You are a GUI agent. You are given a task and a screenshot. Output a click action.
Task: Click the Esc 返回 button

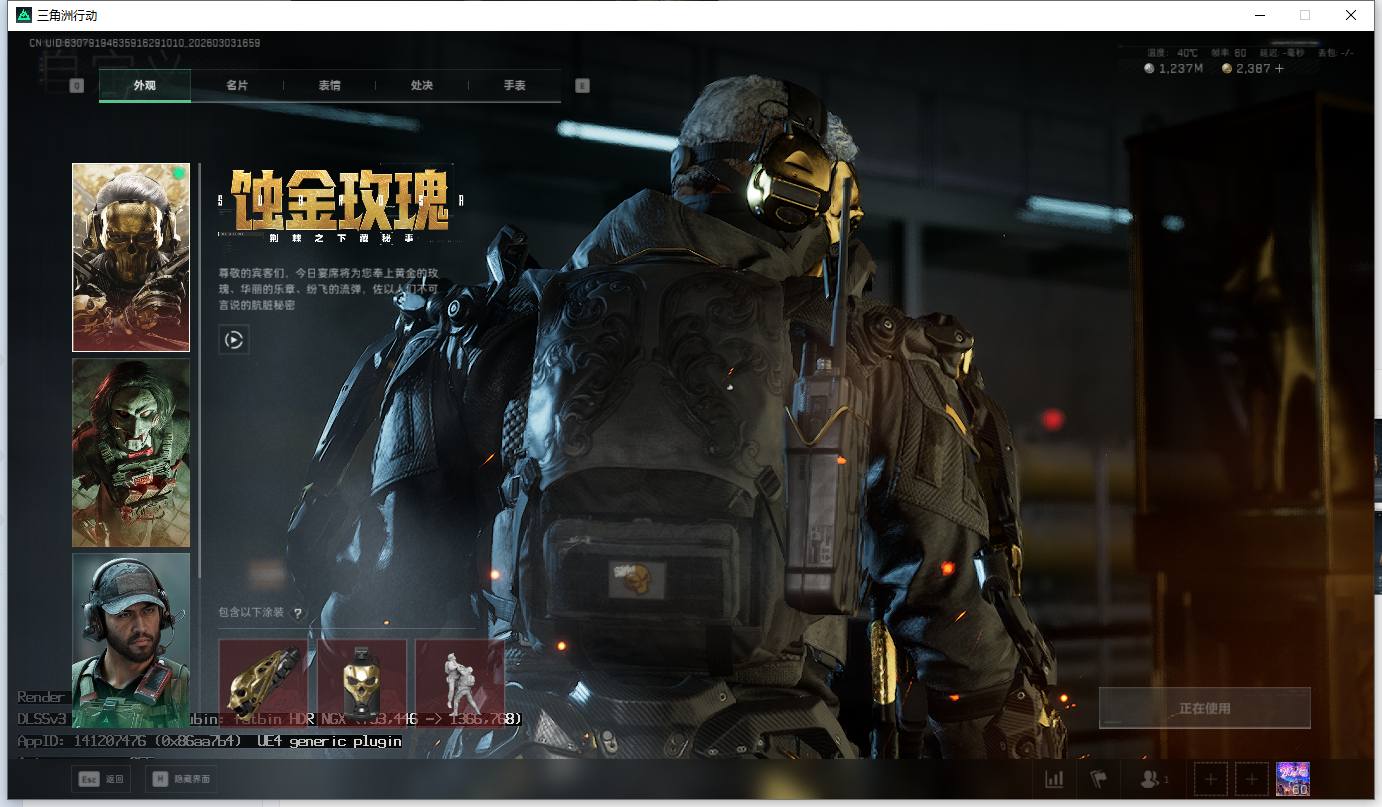coord(101,779)
